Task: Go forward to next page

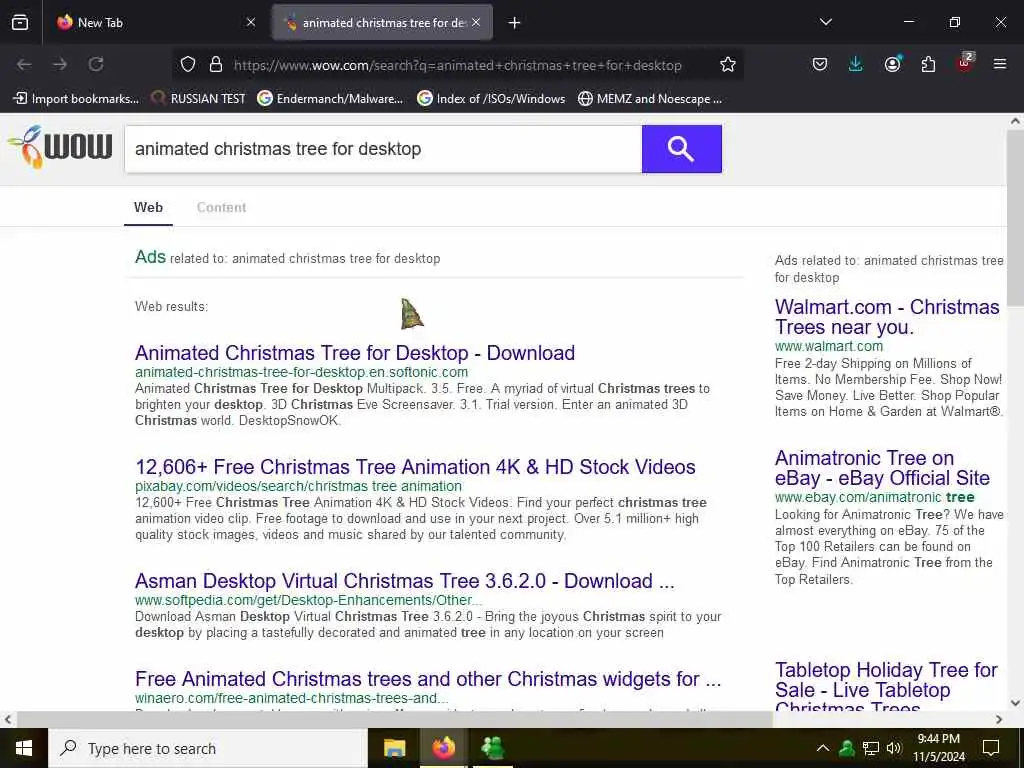Action: (60, 64)
